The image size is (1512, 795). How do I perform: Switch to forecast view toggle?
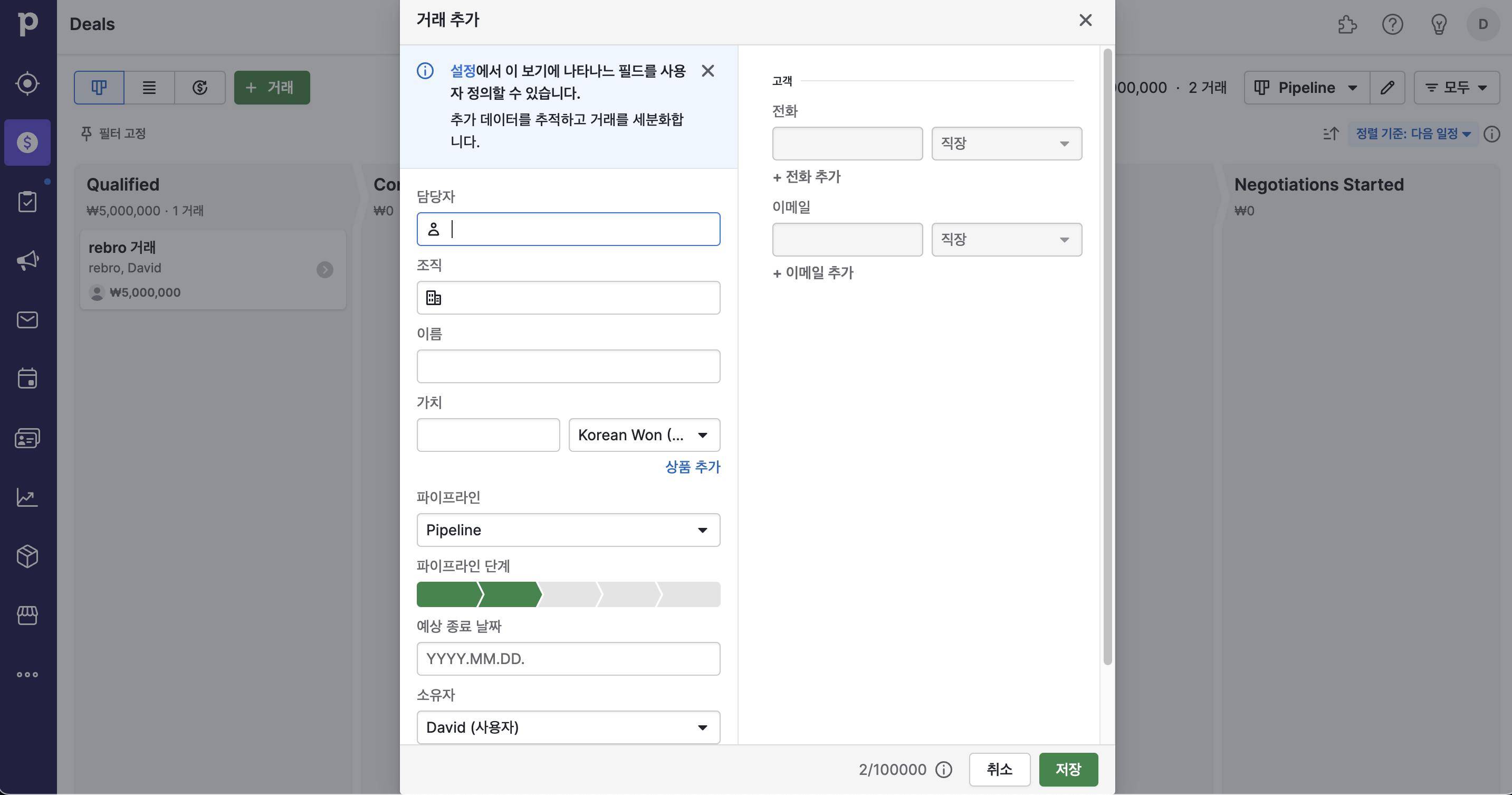click(199, 88)
